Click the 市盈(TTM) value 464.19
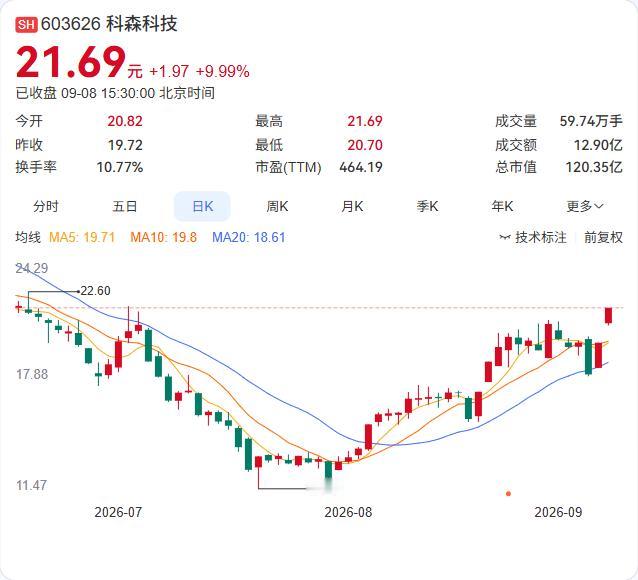This screenshot has width=638, height=580. (361, 167)
